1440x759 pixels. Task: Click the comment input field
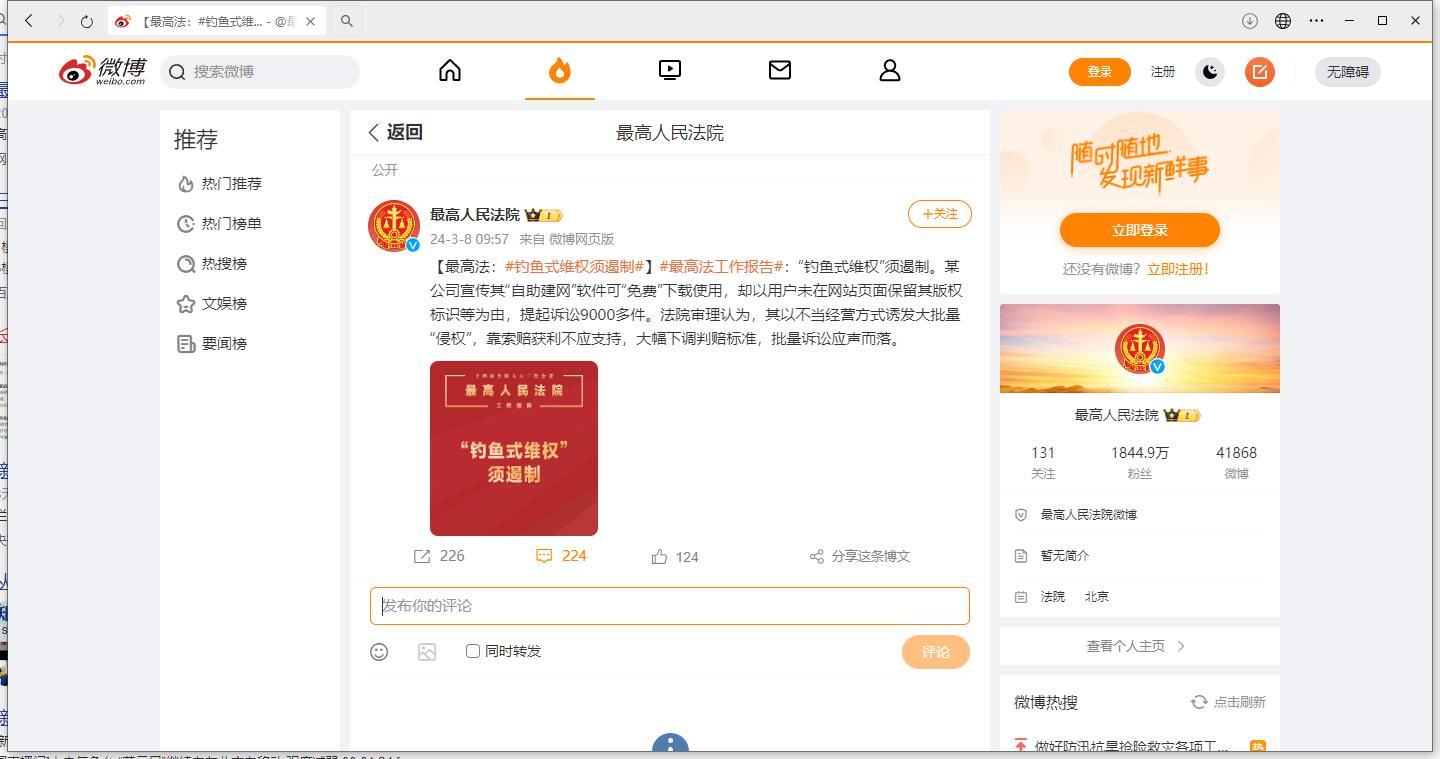click(670, 606)
